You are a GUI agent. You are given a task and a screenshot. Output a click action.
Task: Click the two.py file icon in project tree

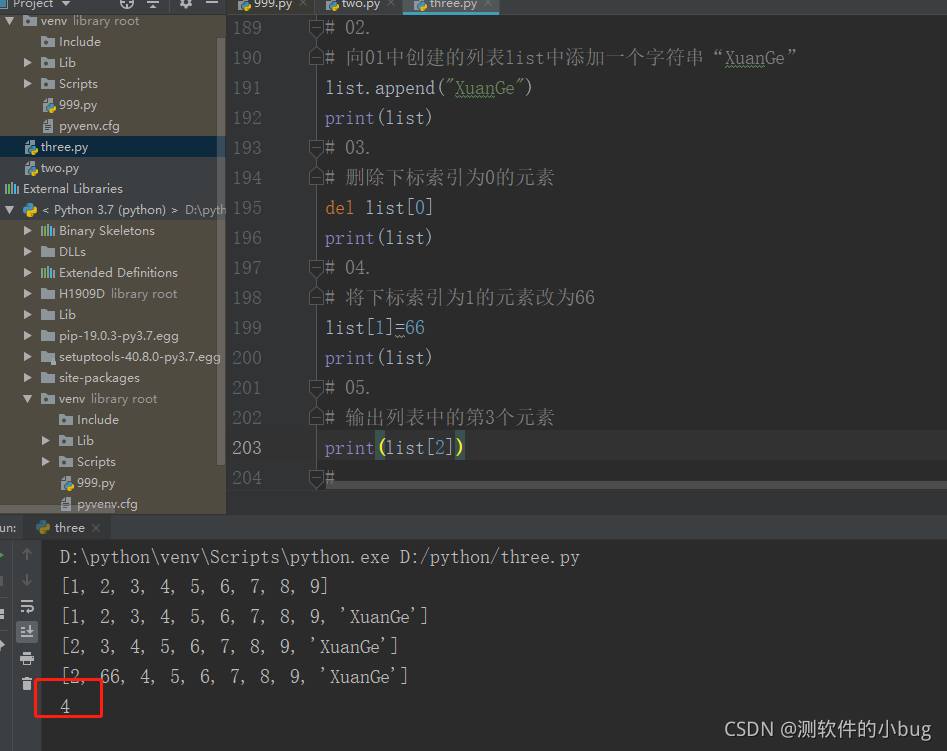[31, 168]
